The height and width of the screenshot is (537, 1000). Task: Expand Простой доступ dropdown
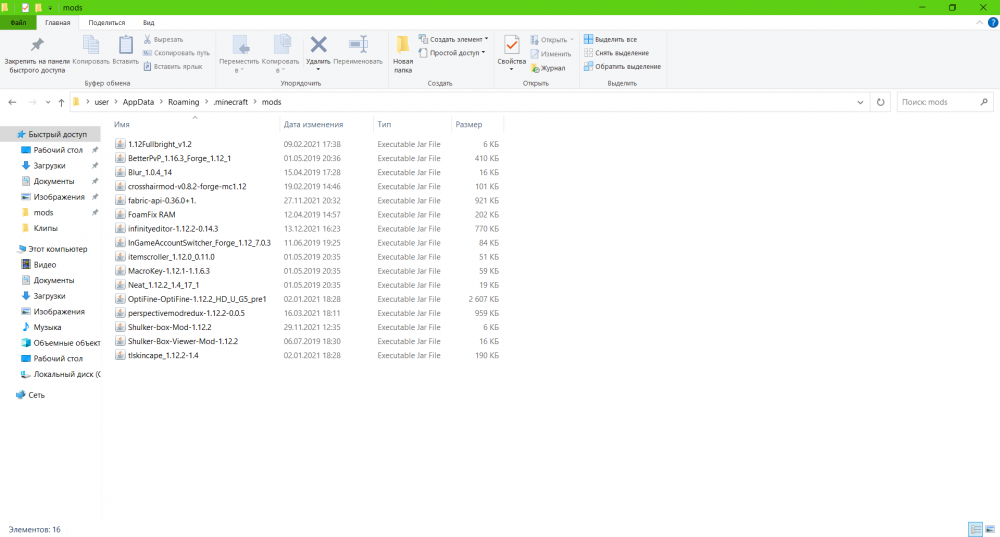coord(483,53)
